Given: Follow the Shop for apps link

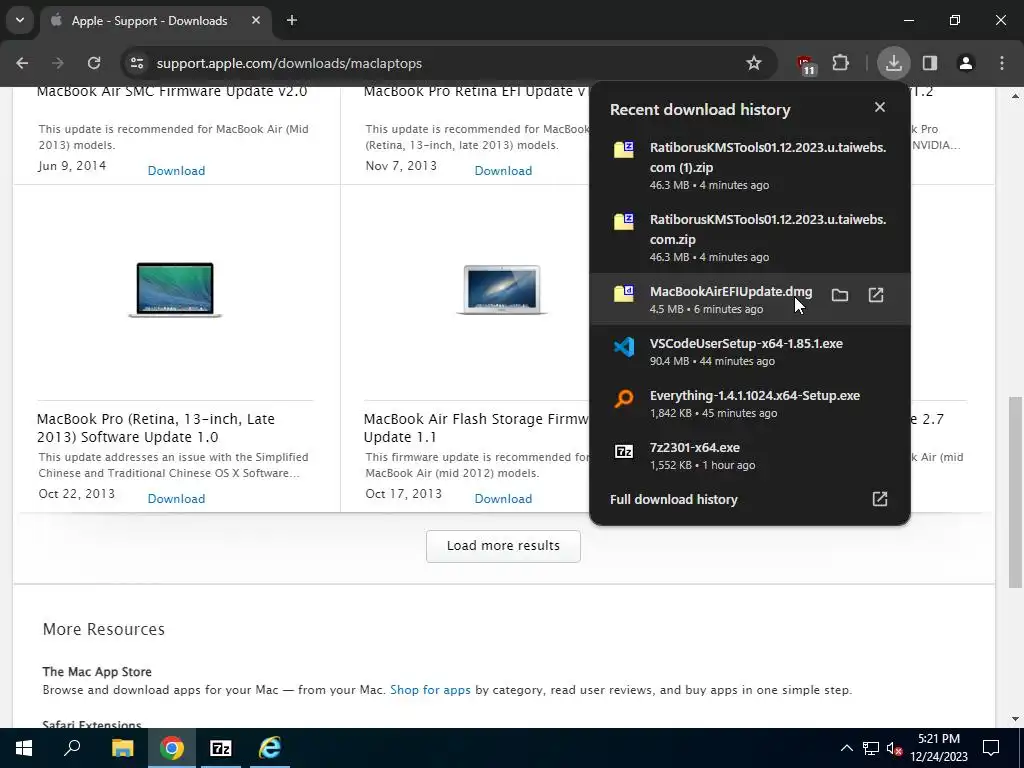Looking at the screenshot, I should (x=430, y=690).
